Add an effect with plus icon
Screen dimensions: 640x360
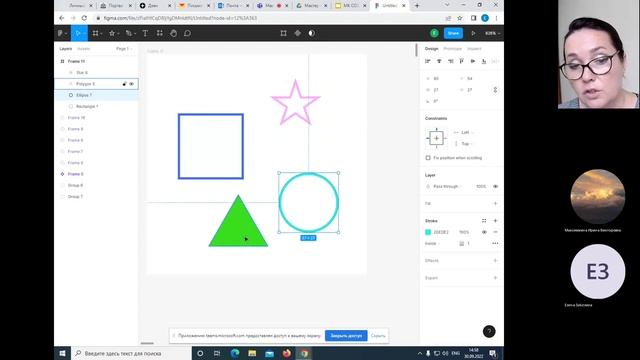pos(495,260)
